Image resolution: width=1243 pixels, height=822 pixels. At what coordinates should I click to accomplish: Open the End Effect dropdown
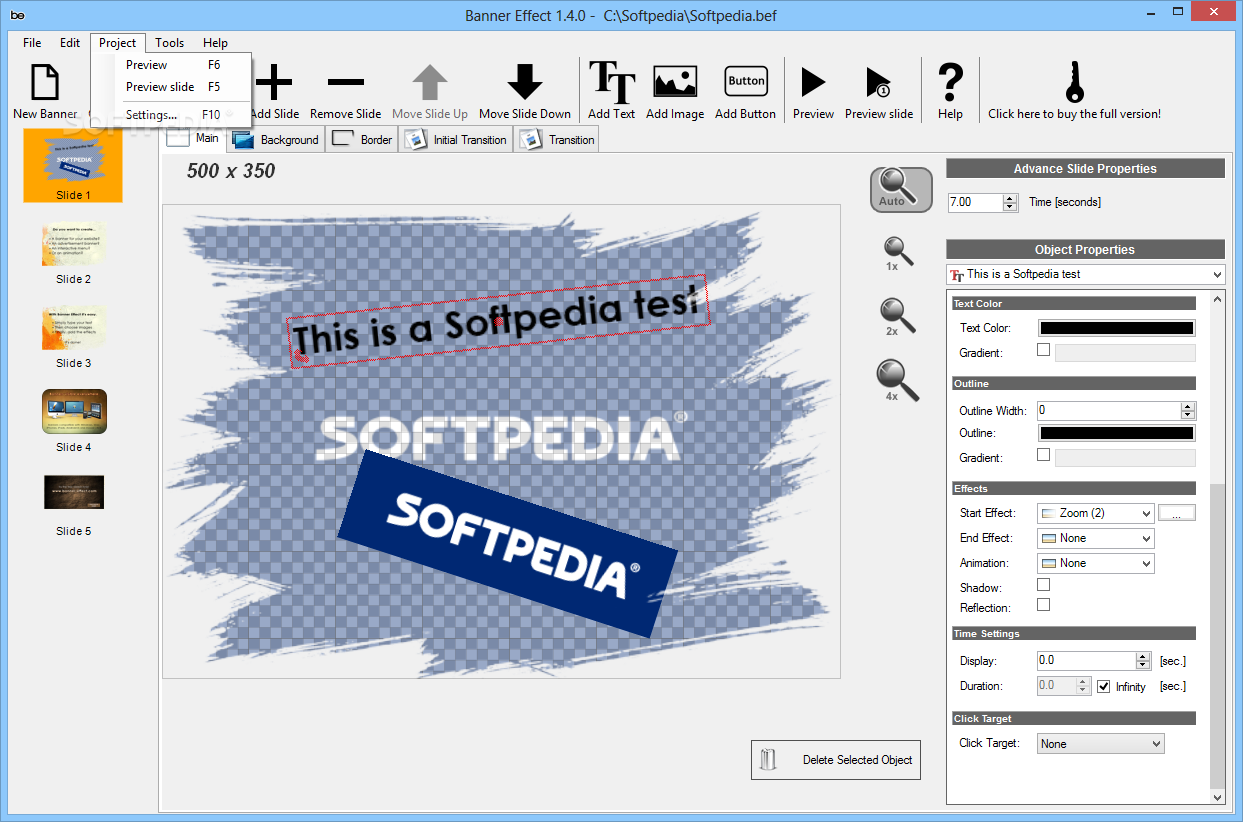click(1096, 538)
